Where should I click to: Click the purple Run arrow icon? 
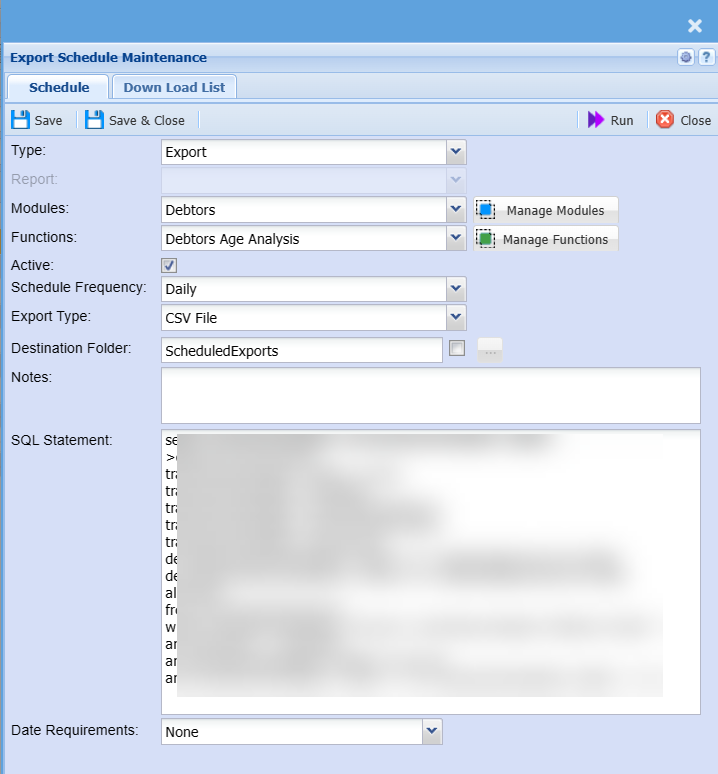pyautogui.click(x=596, y=120)
